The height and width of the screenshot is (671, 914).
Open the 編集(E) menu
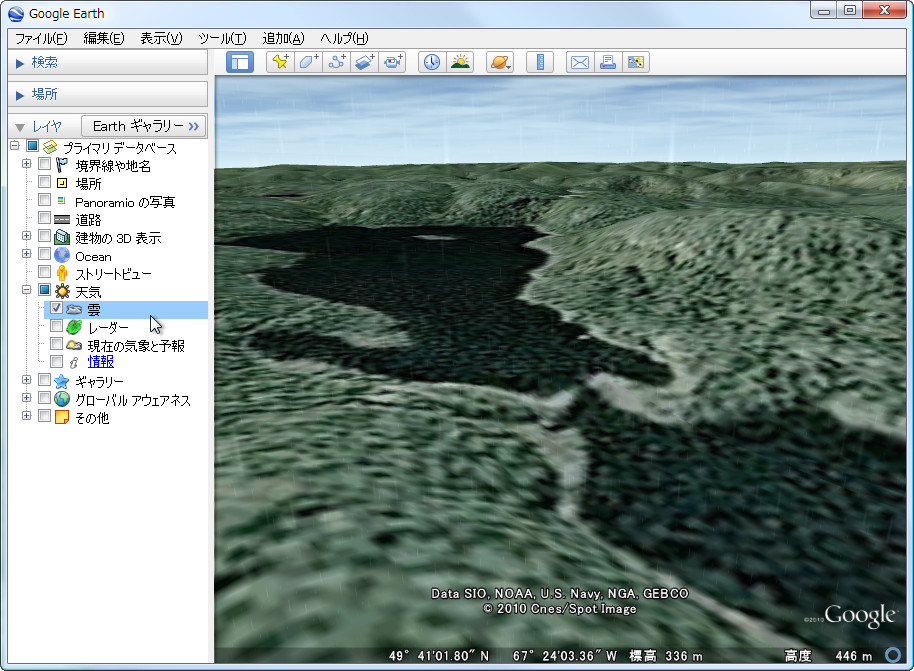click(x=104, y=38)
